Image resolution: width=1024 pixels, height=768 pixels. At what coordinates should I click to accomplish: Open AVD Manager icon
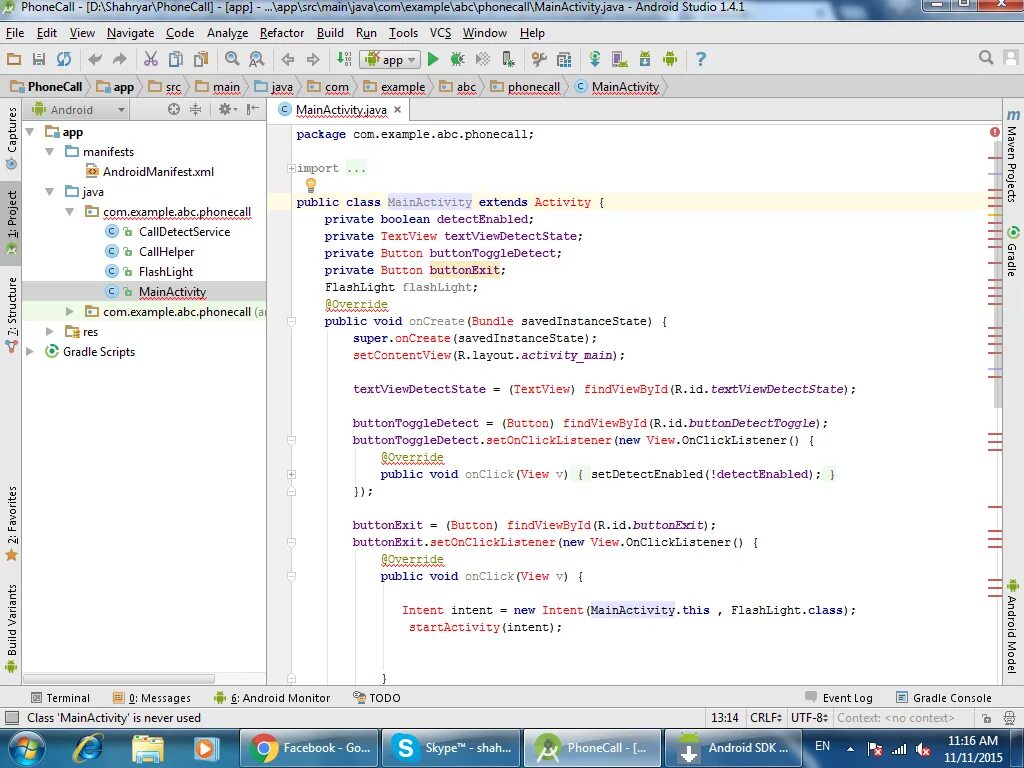pyautogui.click(x=620, y=59)
